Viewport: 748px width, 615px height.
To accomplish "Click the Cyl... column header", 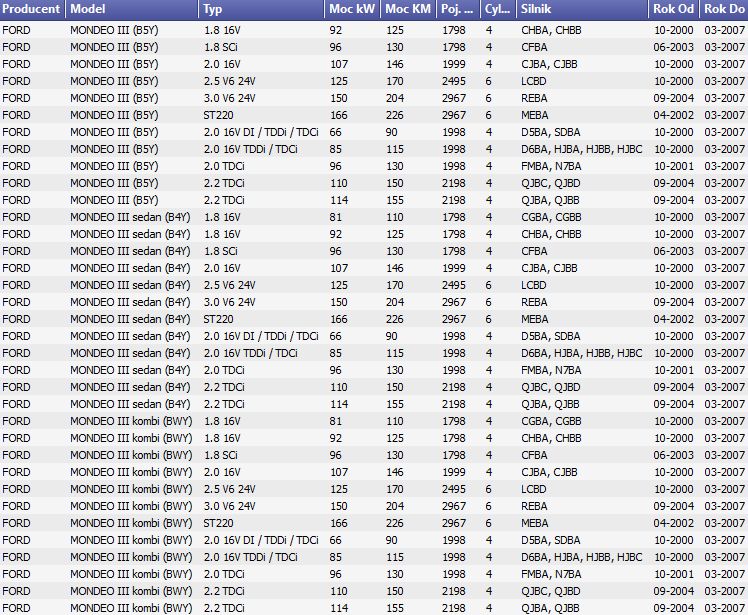I will coord(498,9).
